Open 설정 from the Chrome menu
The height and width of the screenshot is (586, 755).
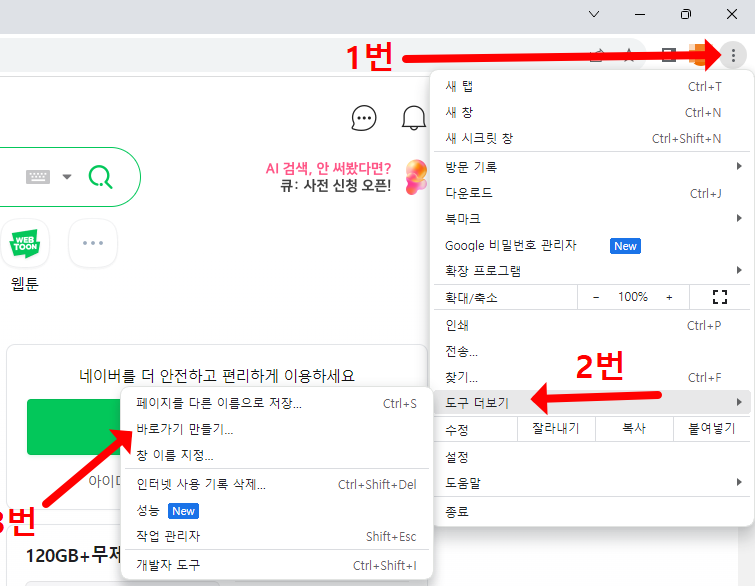tap(592, 456)
